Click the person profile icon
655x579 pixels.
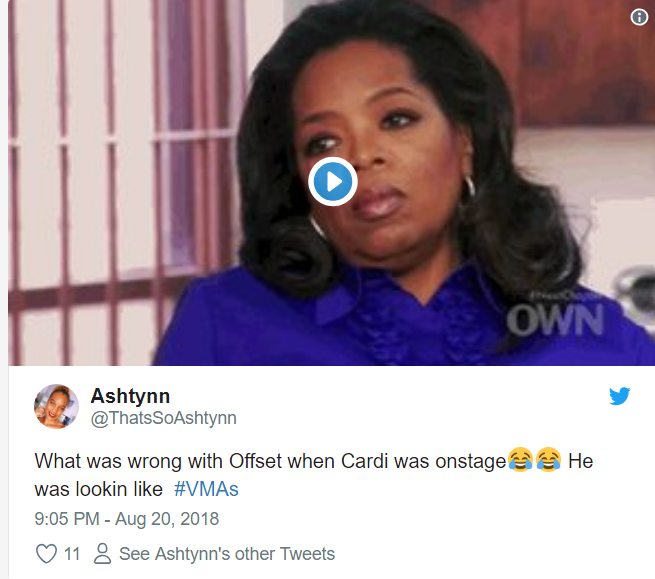pos(102,554)
